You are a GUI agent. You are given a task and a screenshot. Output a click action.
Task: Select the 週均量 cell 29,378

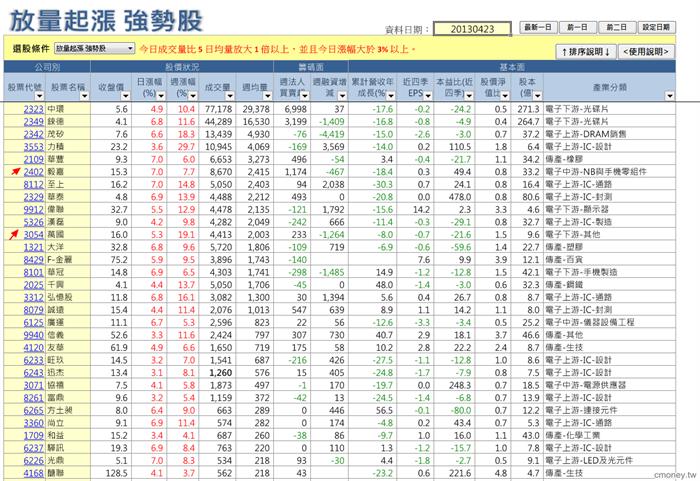point(256,109)
